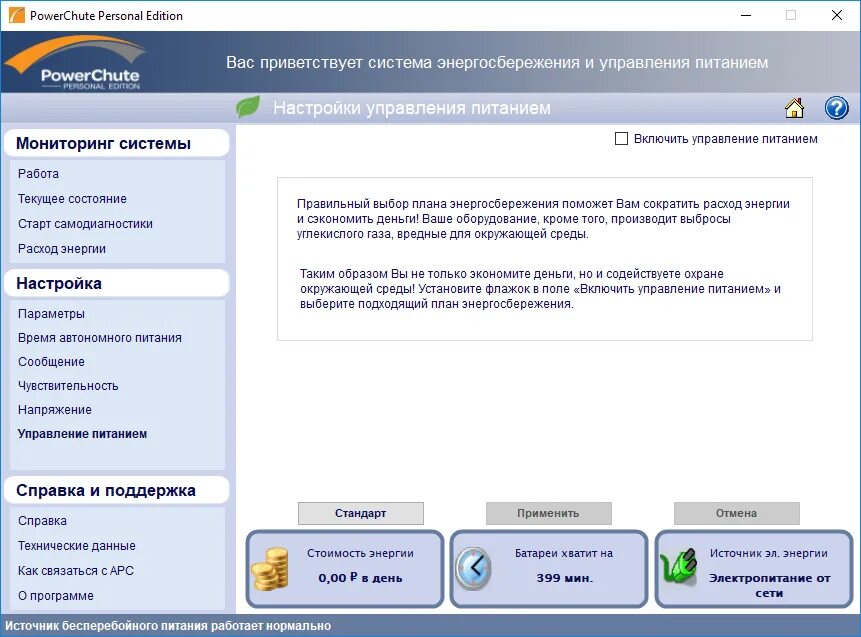Click the 'Настройка' section header
Screen dimensions: 861x637
click(116, 283)
